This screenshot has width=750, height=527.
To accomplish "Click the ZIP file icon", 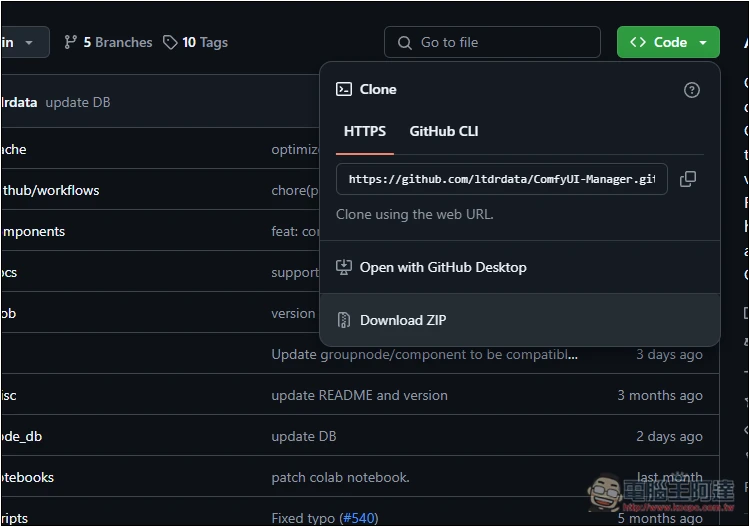I will pos(343,320).
